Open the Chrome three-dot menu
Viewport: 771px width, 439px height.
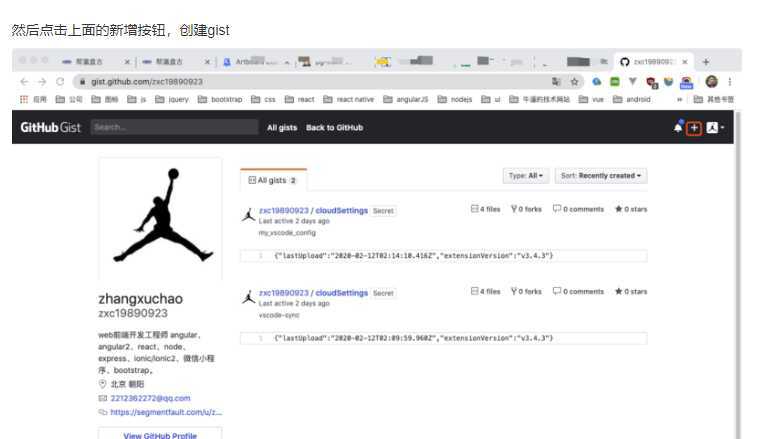(730, 82)
